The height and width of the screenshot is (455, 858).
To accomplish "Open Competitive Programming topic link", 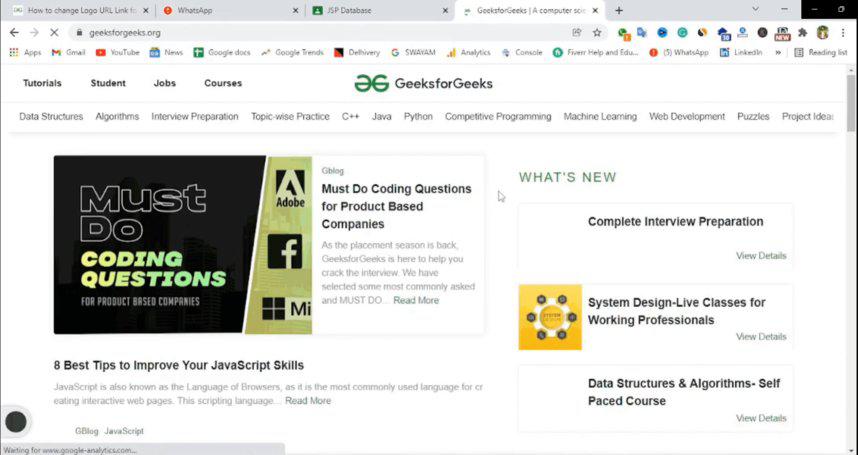I will click(x=498, y=116).
